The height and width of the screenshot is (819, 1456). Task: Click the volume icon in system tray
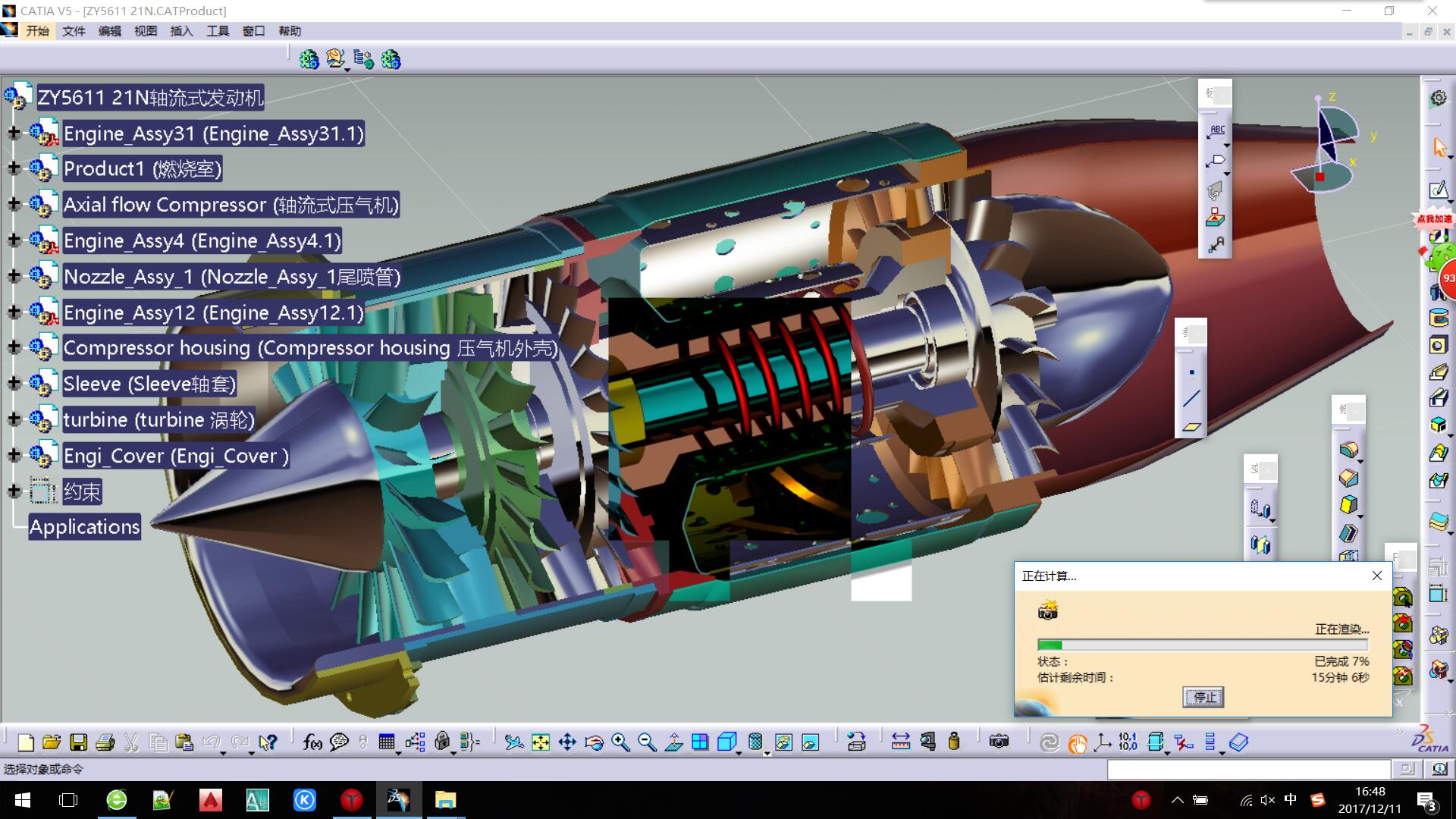pos(1267,800)
